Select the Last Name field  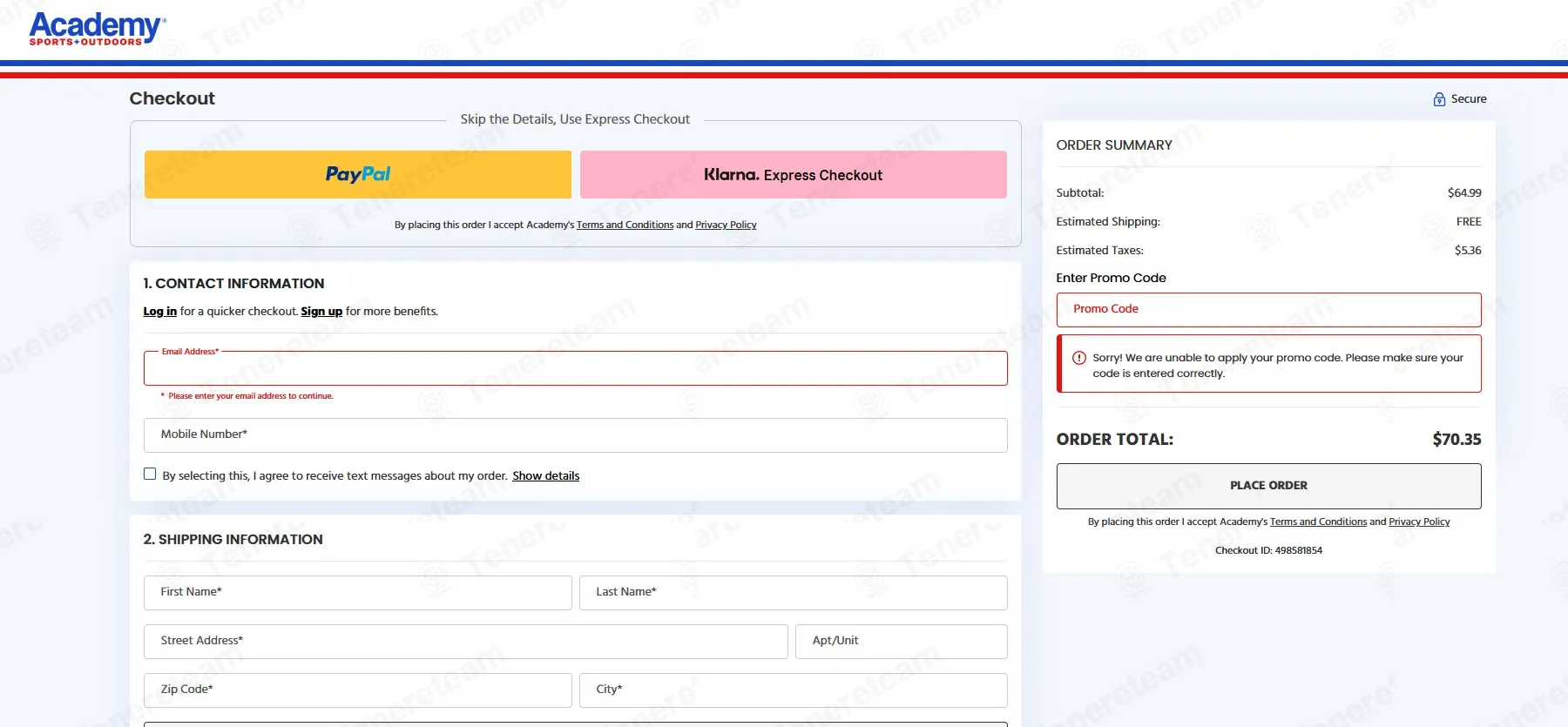(794, 593)
